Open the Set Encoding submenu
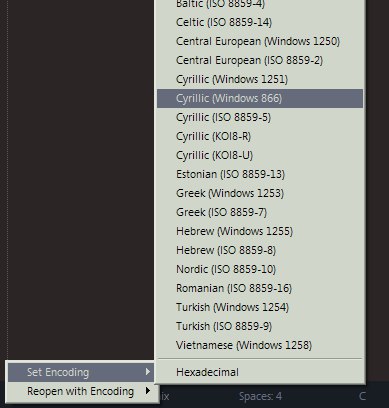The height and width of the screenshot is (408, 389). pyautogui.click(x=81, y=372)
